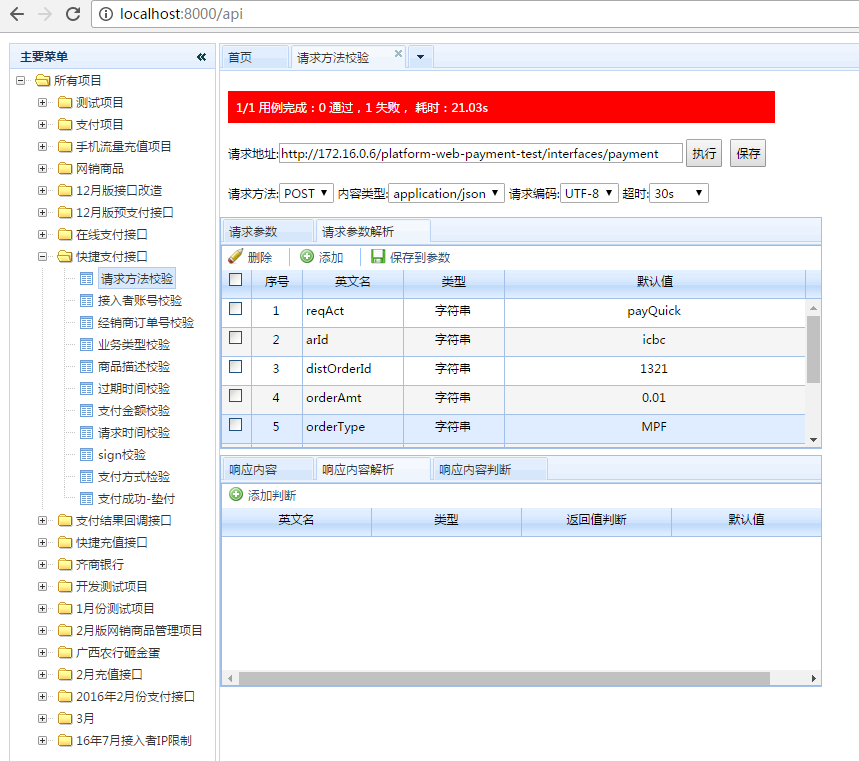Click the site info icon in address bar
Image resolution: width=859 pixels, height=761 pixels.
105,14
